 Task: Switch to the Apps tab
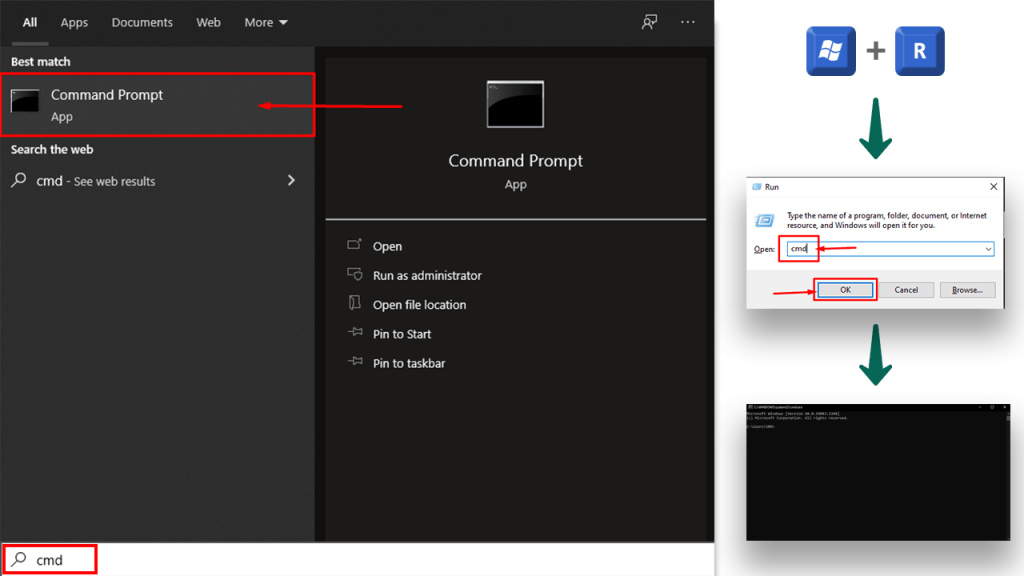click(x=74, y=22)
